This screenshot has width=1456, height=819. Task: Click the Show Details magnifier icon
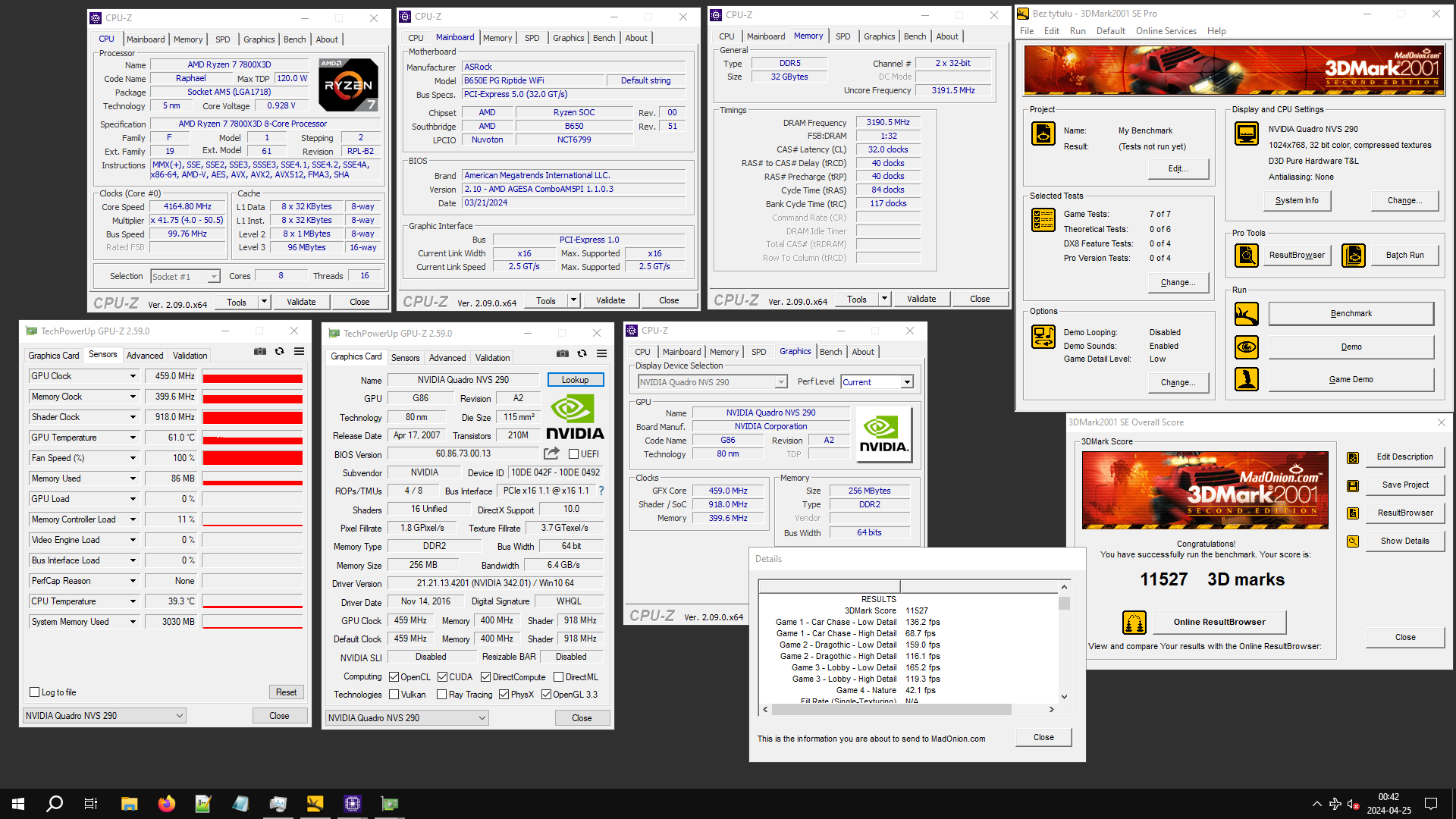[x=1353, y=541]
